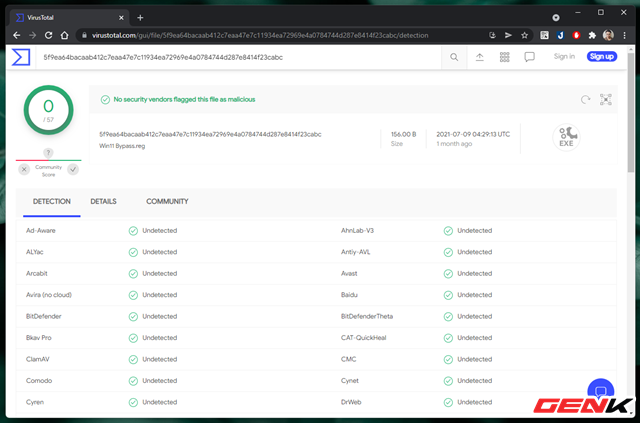Click the browser address bar URL
The image size is (640, 423).
point(260,36)
